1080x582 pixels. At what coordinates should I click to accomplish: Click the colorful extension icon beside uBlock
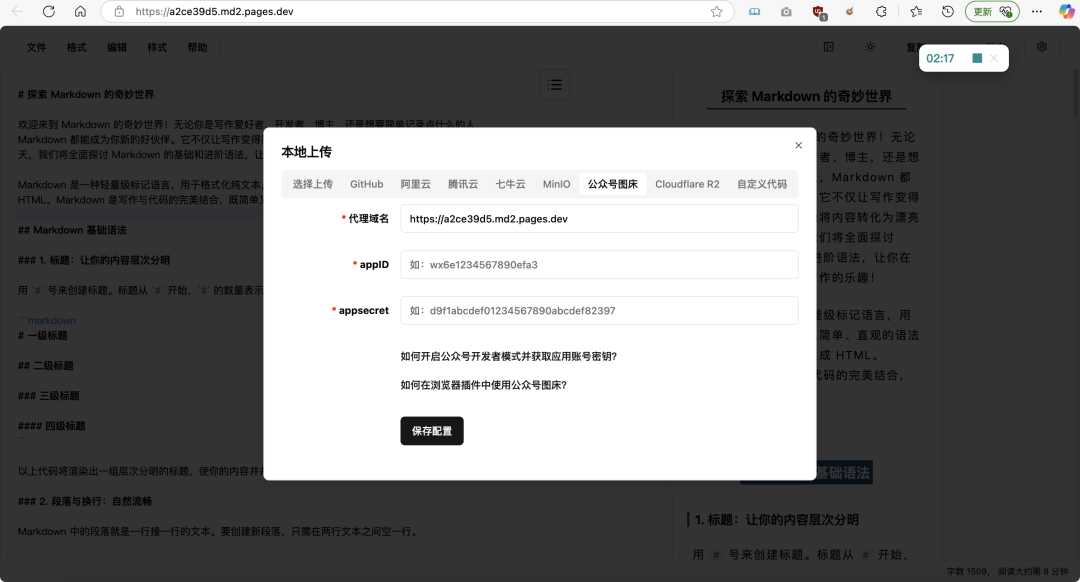click(x=850, y=11)
